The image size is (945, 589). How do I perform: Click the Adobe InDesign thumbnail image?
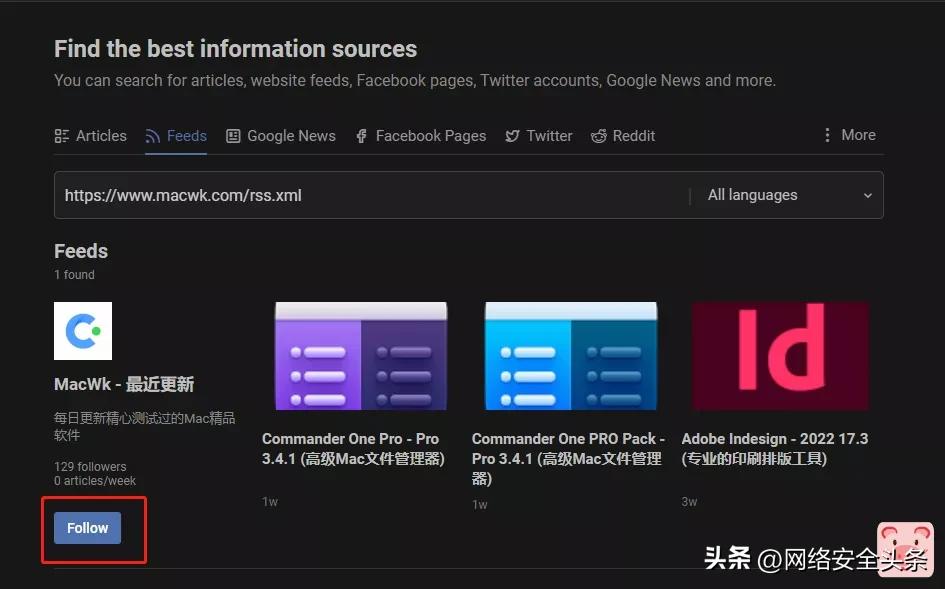[x=780, y=356]
